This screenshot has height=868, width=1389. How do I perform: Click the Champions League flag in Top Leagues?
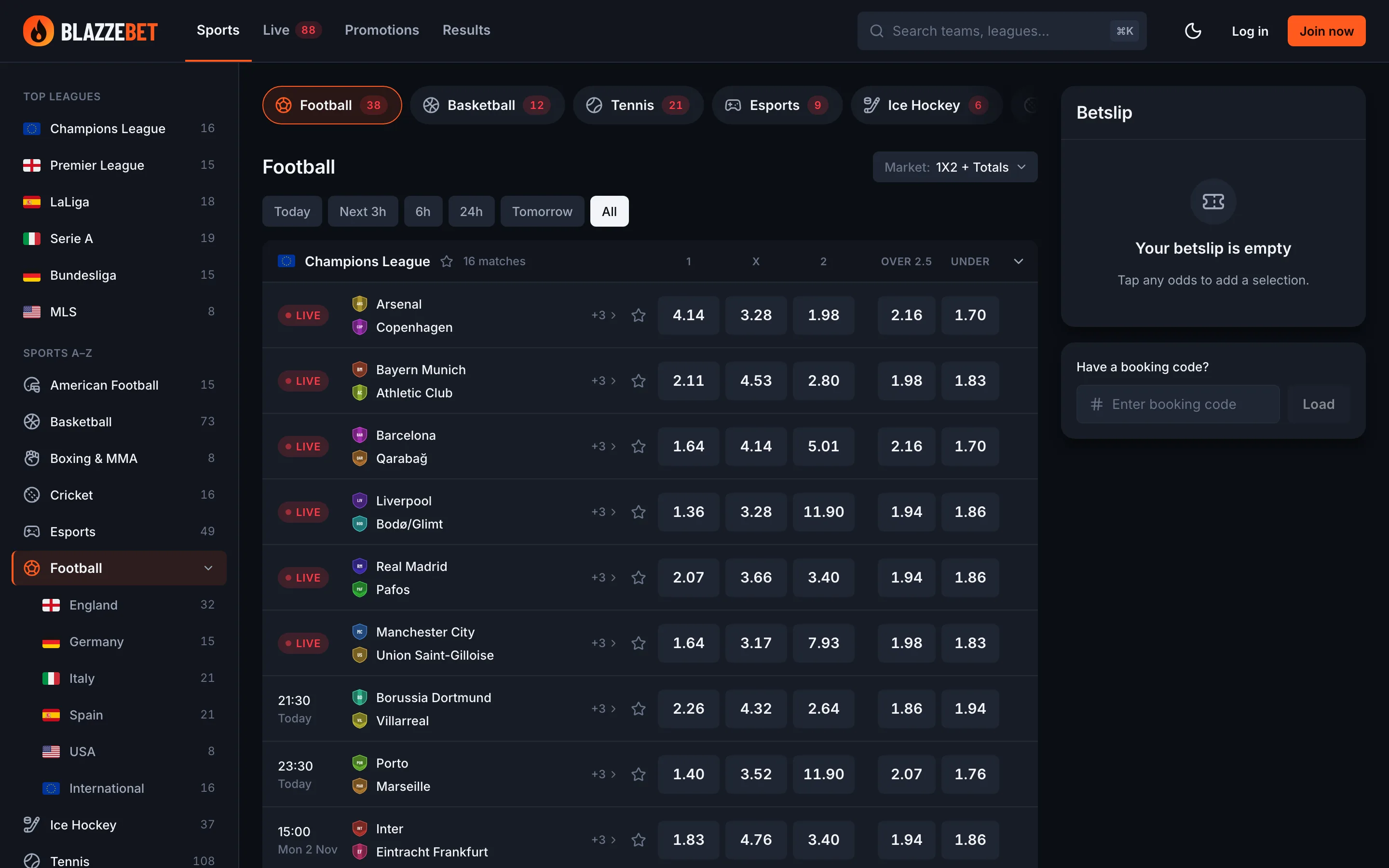[31, 129]
